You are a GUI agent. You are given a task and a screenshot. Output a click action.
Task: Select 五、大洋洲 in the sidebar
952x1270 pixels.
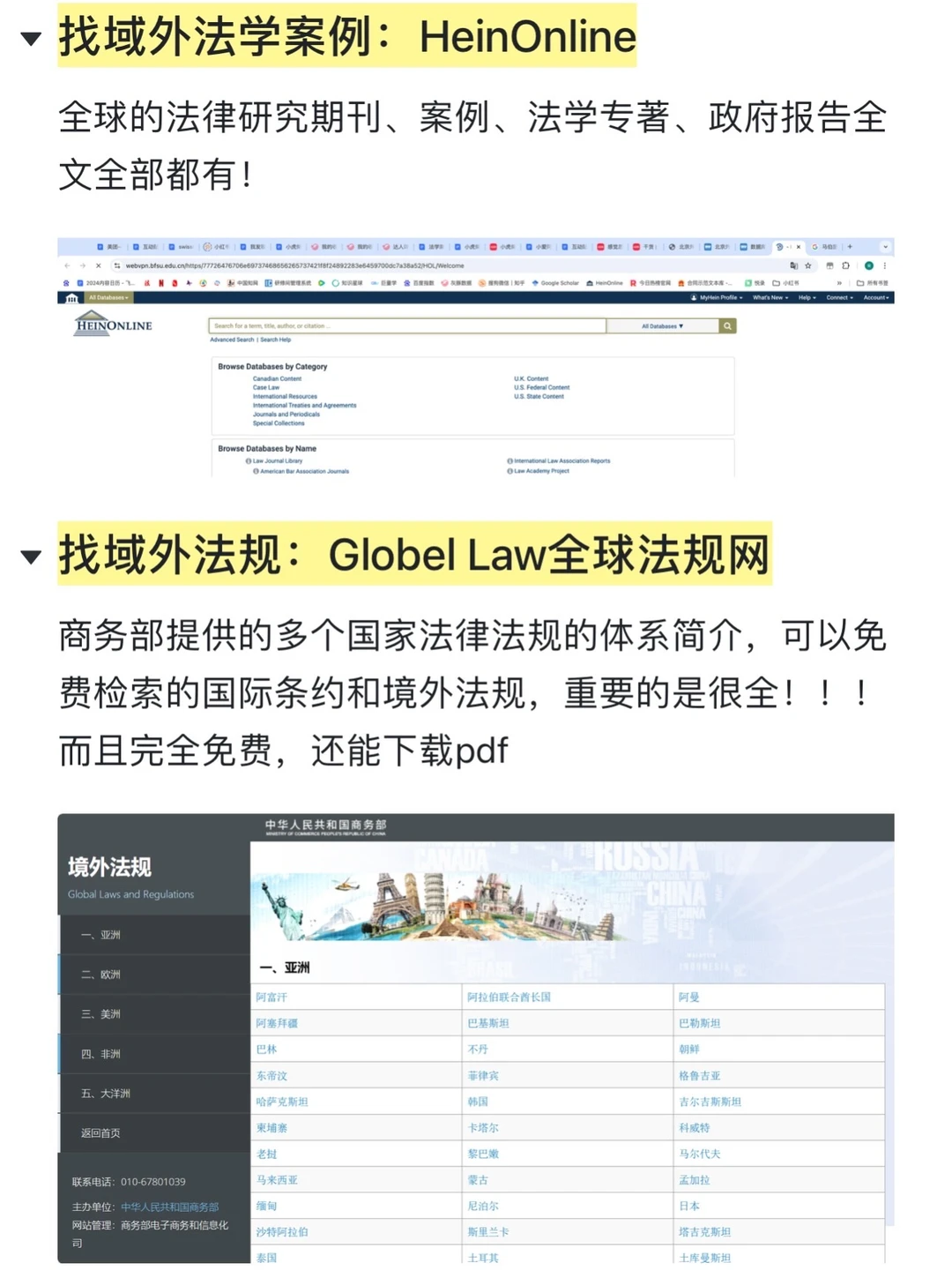[x=154, y=1094]
